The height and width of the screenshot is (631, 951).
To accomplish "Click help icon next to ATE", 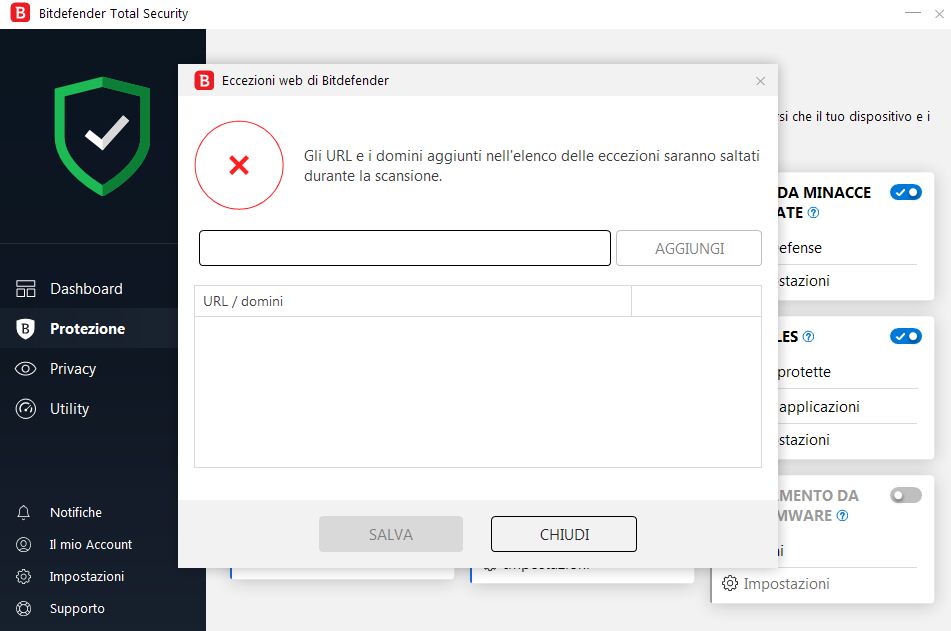I will point(814,213).
